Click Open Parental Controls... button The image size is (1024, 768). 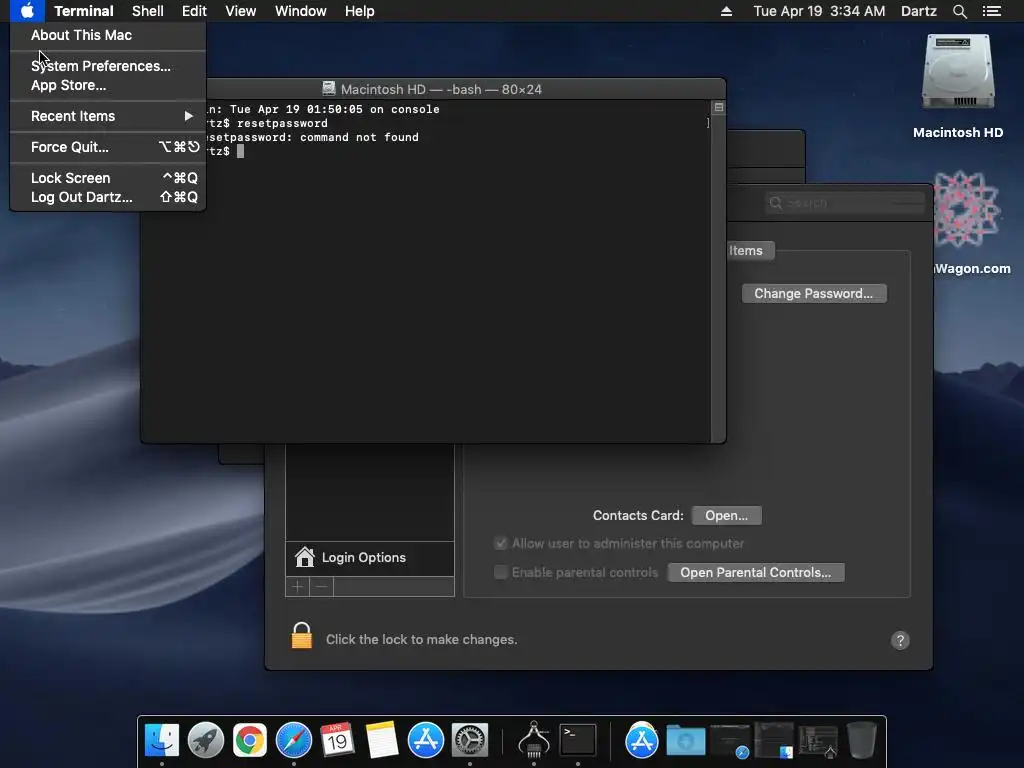(756, 572)
